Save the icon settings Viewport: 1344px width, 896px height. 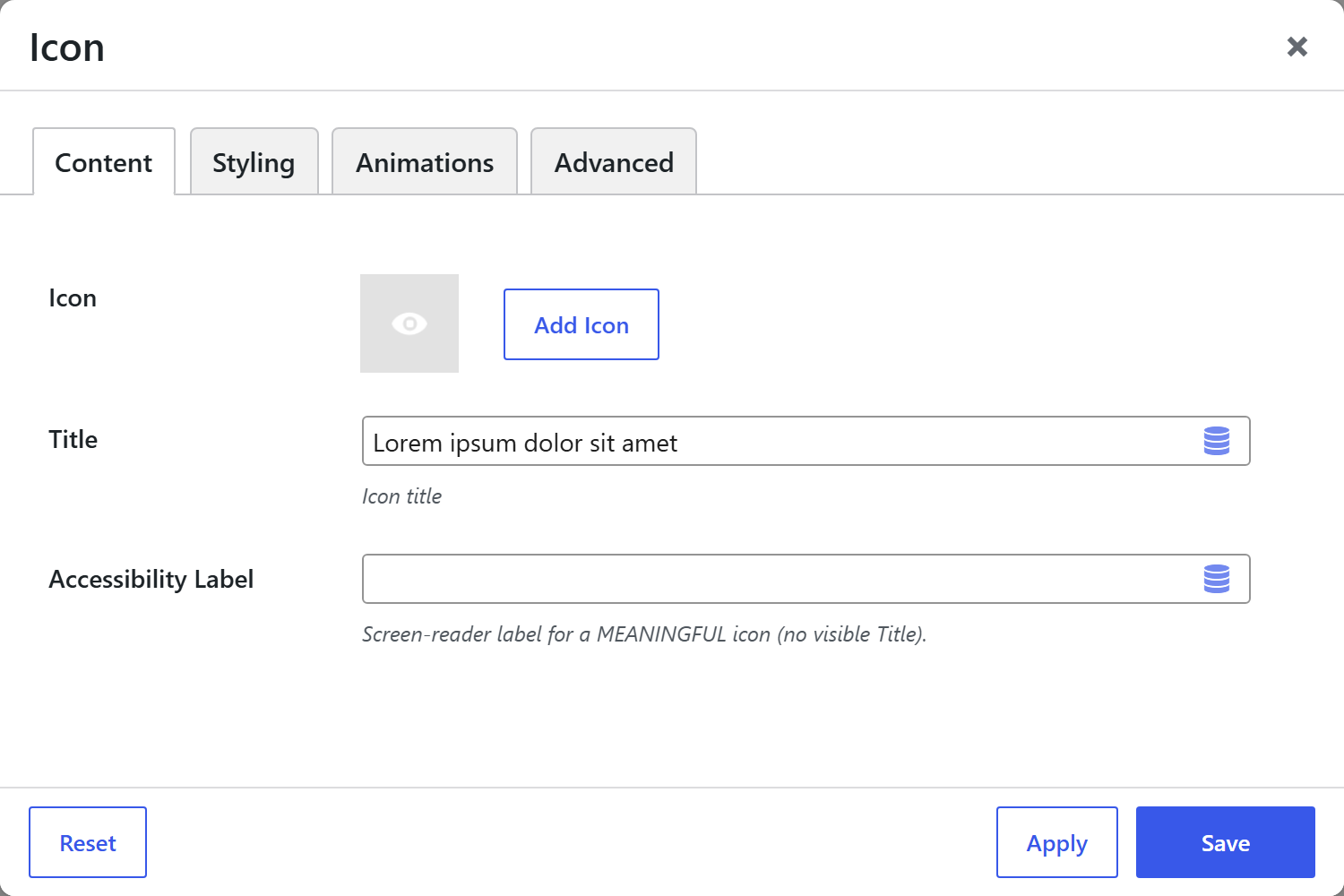point(1226,842)
